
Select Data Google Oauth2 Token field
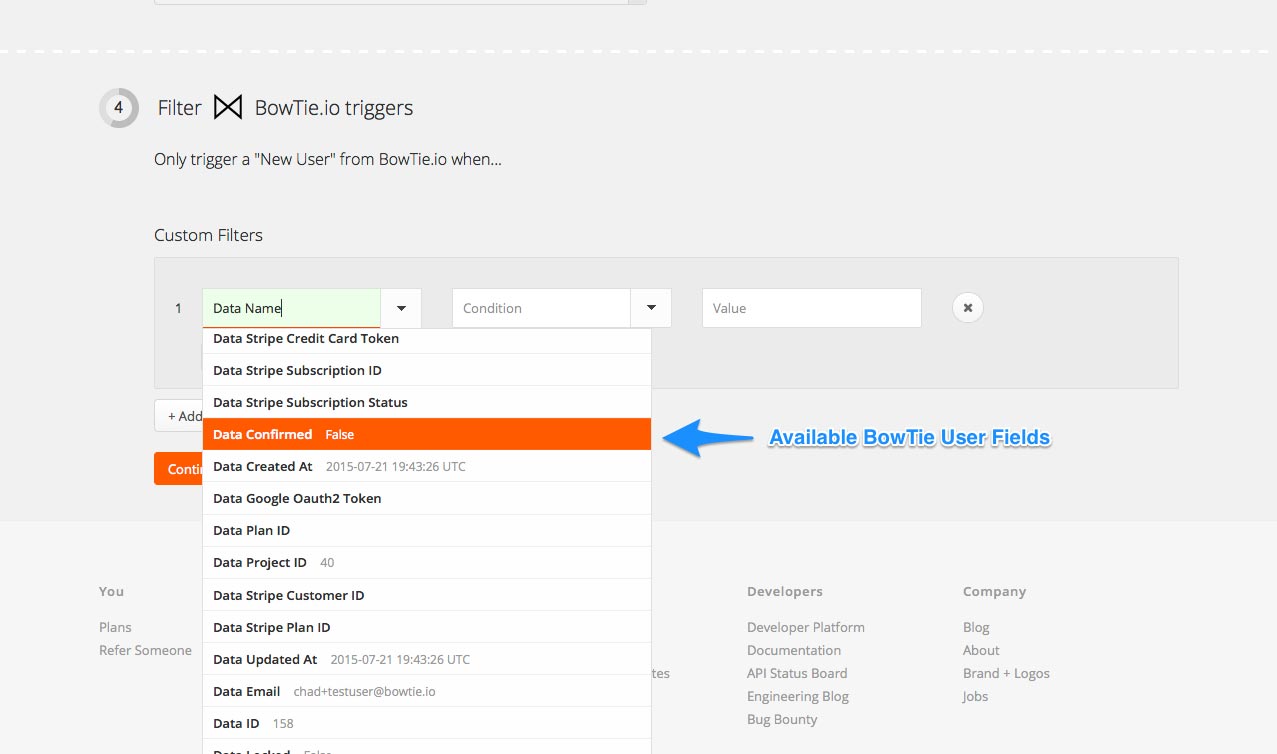(427, 498)
